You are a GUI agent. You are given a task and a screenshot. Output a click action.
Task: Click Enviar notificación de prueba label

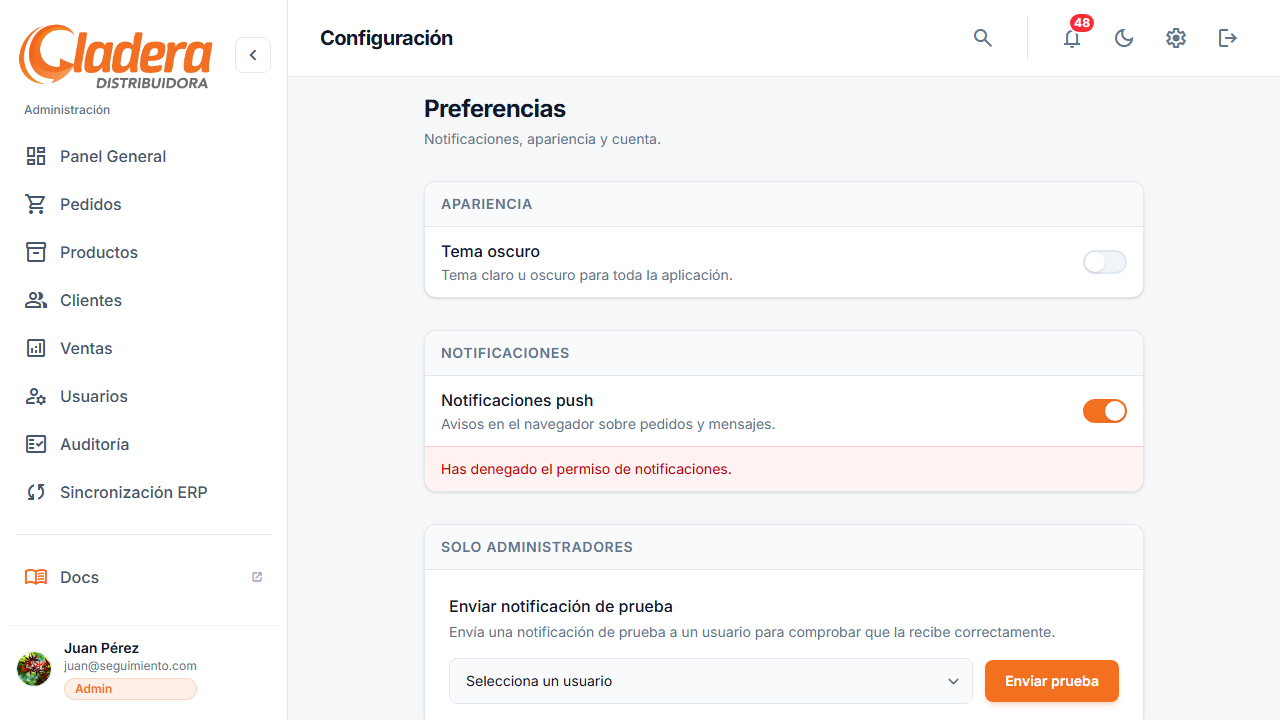coord(561,606)
